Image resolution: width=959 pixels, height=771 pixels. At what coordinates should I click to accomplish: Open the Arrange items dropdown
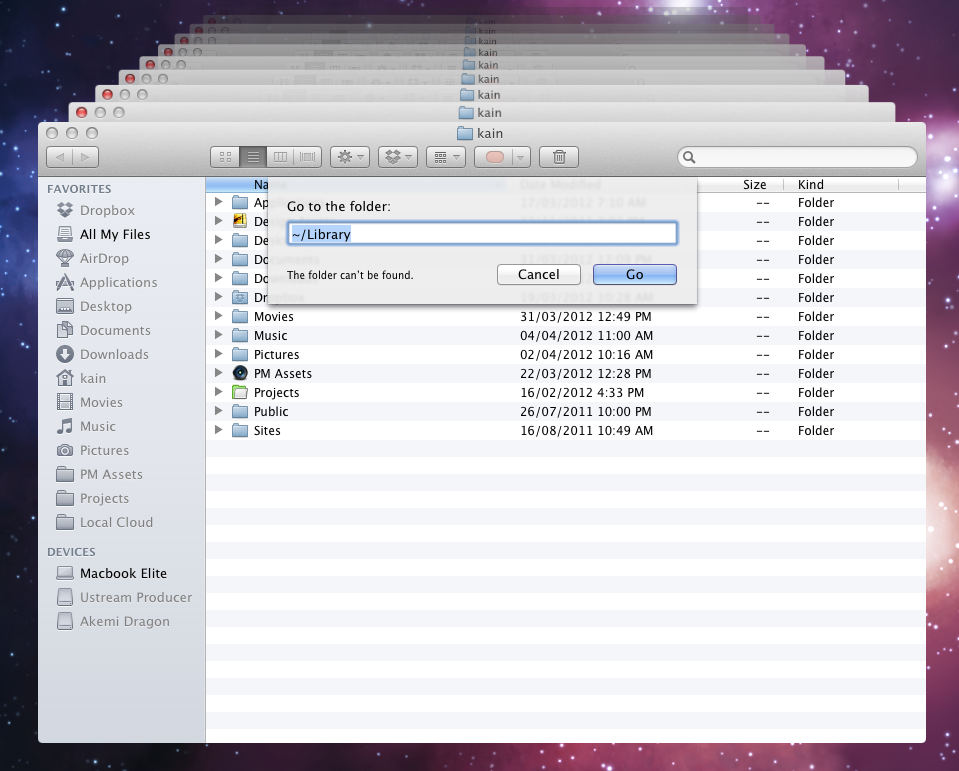pos(445,157)
